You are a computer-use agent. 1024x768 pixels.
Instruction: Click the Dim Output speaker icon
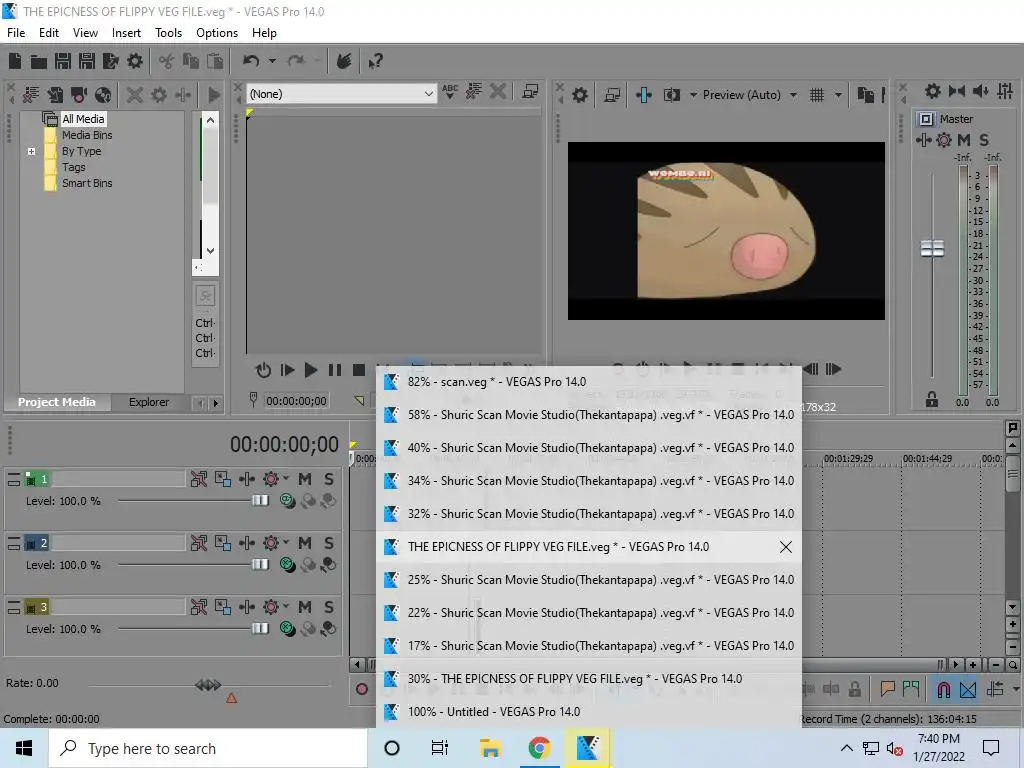tap(980, 91)
